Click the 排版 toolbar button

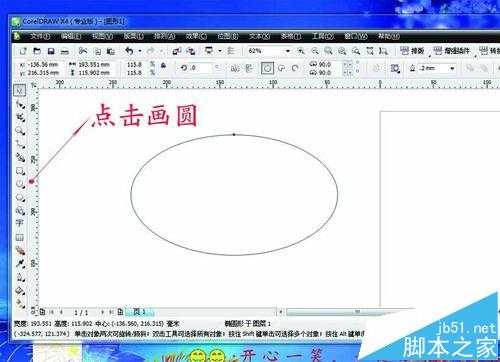(x=412, y=51)
